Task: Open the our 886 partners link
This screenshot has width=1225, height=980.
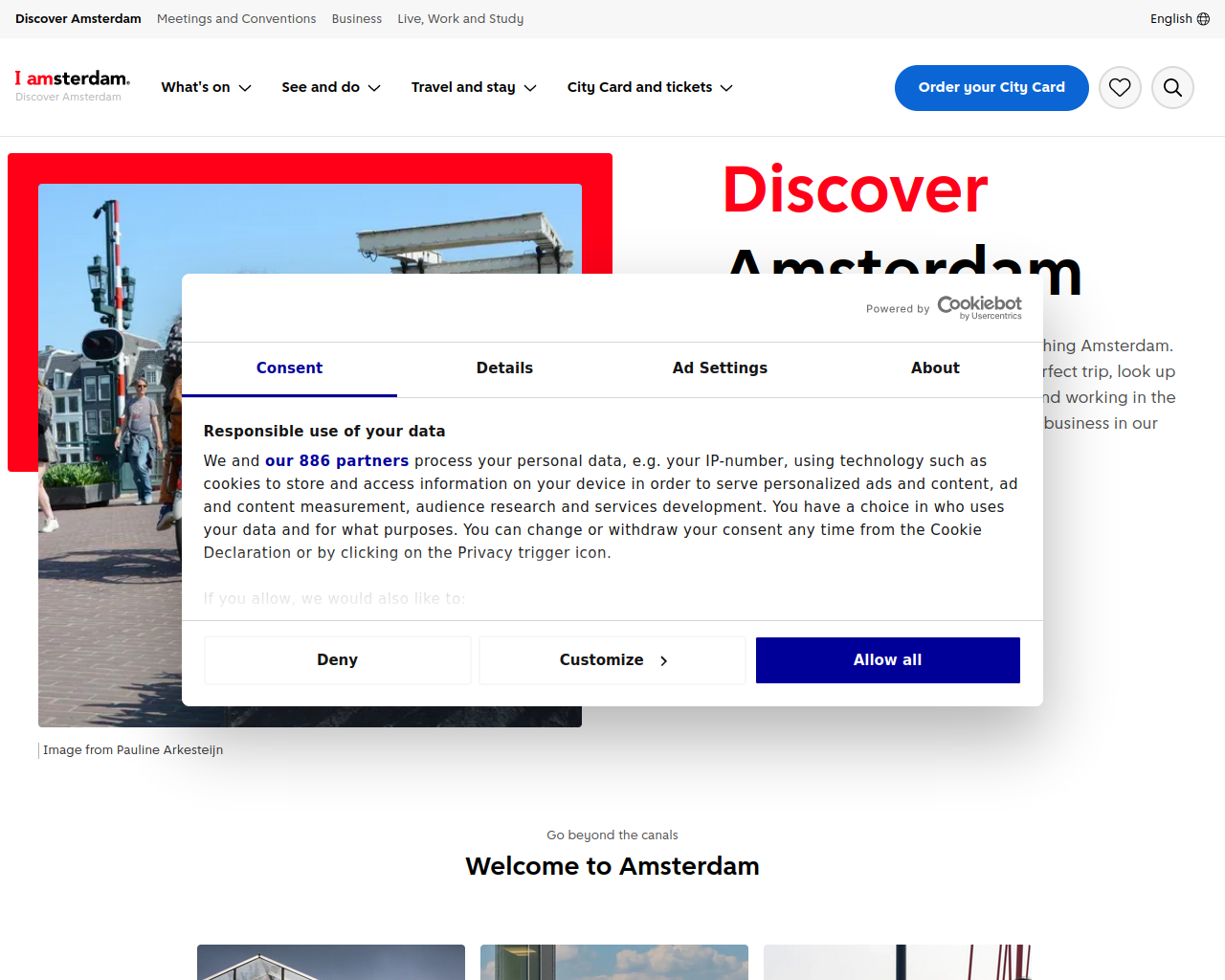Action: (x=337, y=461)
